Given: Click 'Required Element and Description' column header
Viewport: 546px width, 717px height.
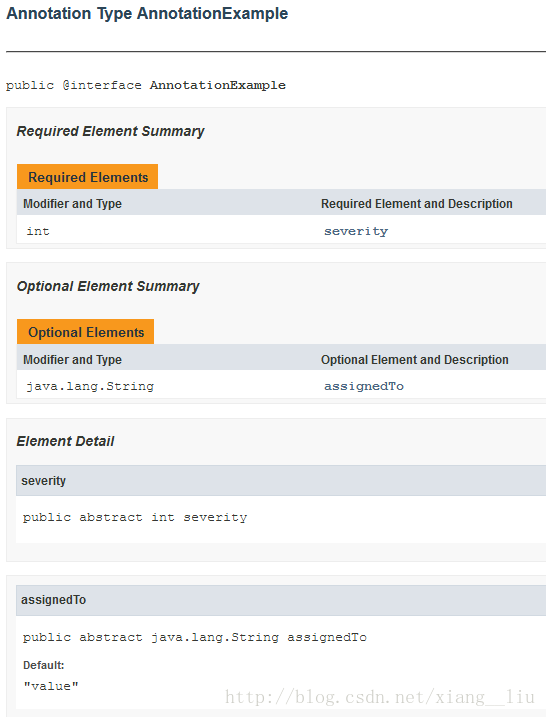Looking at the screenshot, I should coord(417,204).
